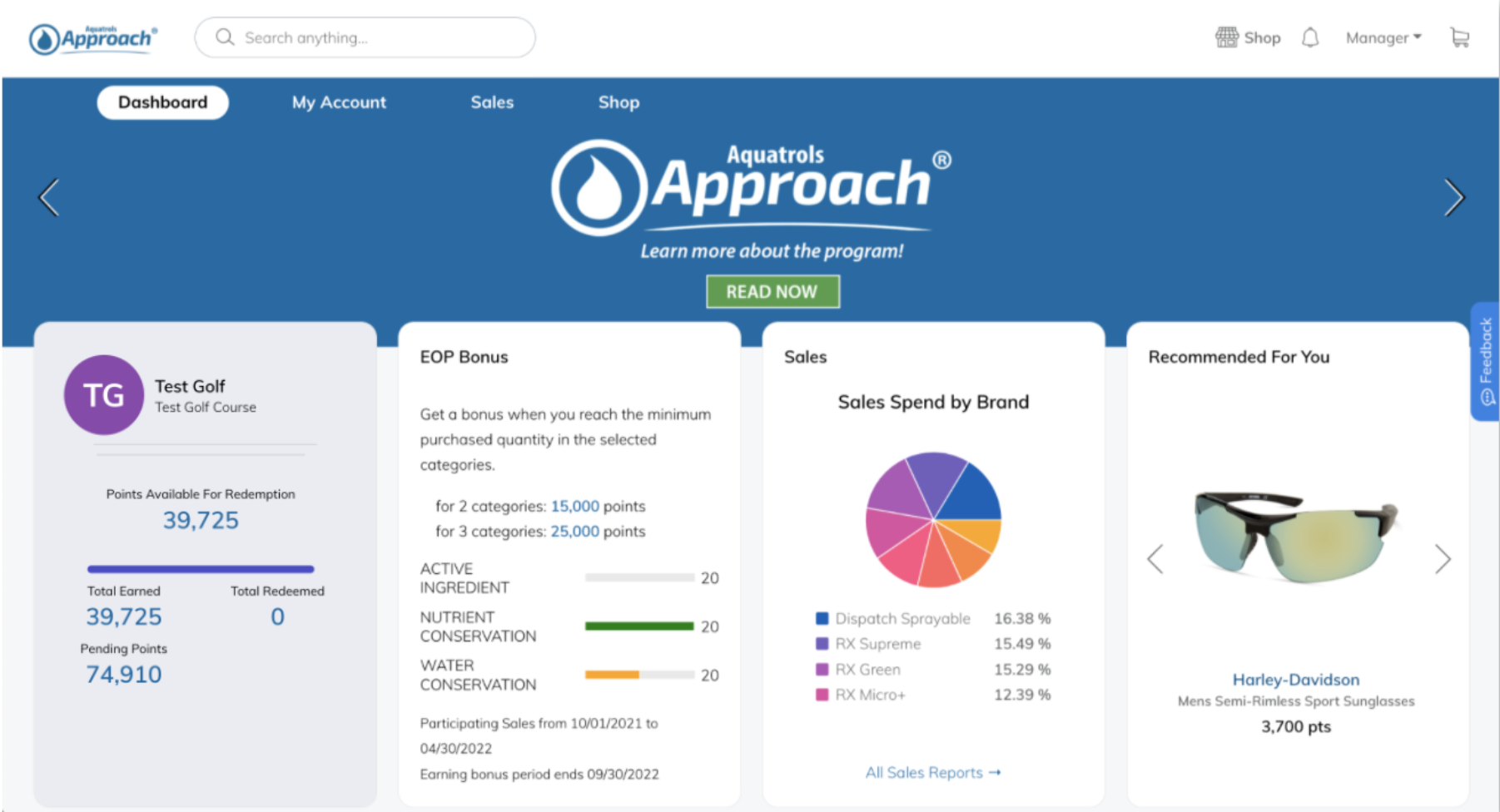
Task: Select the Dashboard tab
Action: point(163,102)
